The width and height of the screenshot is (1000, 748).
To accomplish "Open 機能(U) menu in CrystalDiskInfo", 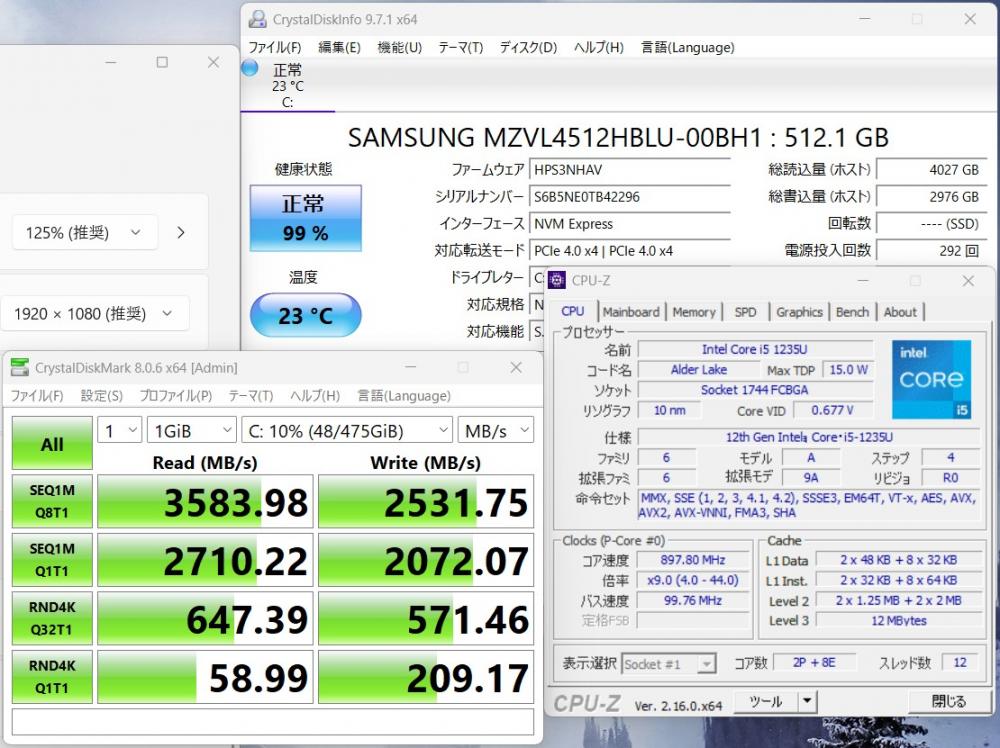I will [x=400, y=47].
